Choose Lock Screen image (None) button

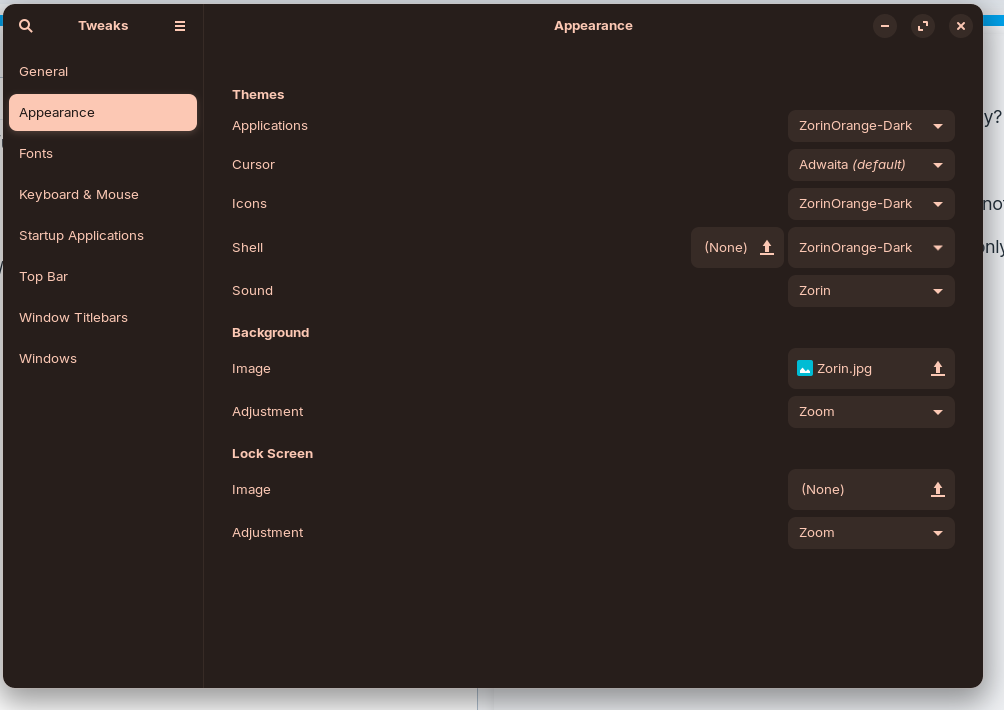[871, 490]
